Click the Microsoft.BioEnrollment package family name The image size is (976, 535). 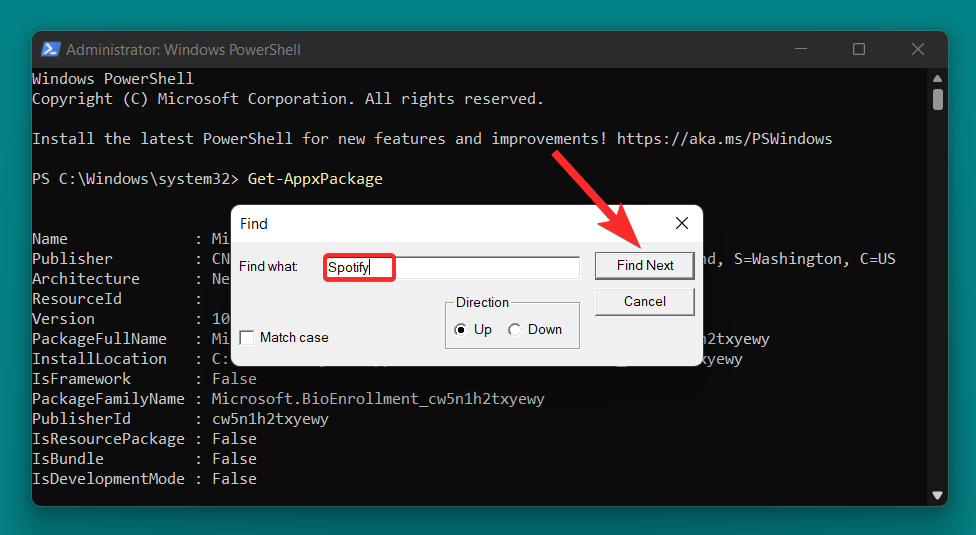[x=378, y=399]
